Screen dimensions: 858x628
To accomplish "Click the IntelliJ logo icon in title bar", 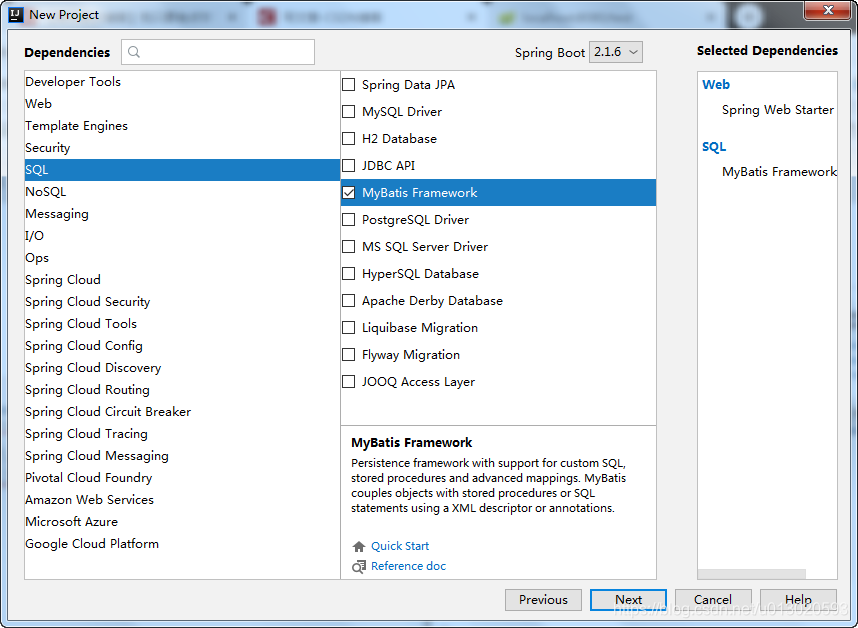I will [x=16, y=14].
